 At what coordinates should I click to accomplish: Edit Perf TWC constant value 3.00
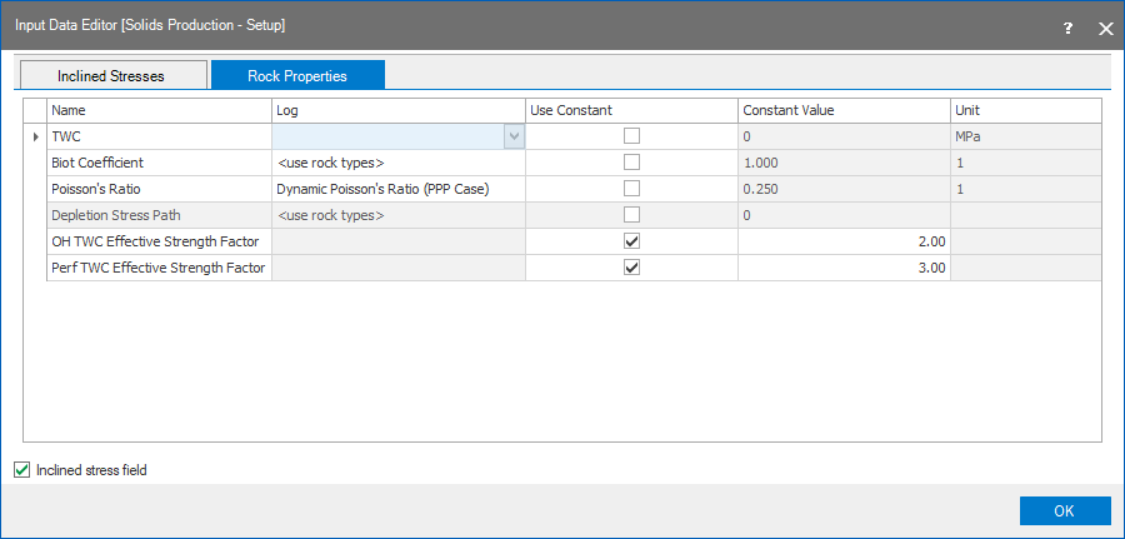(x=843, y=267)
